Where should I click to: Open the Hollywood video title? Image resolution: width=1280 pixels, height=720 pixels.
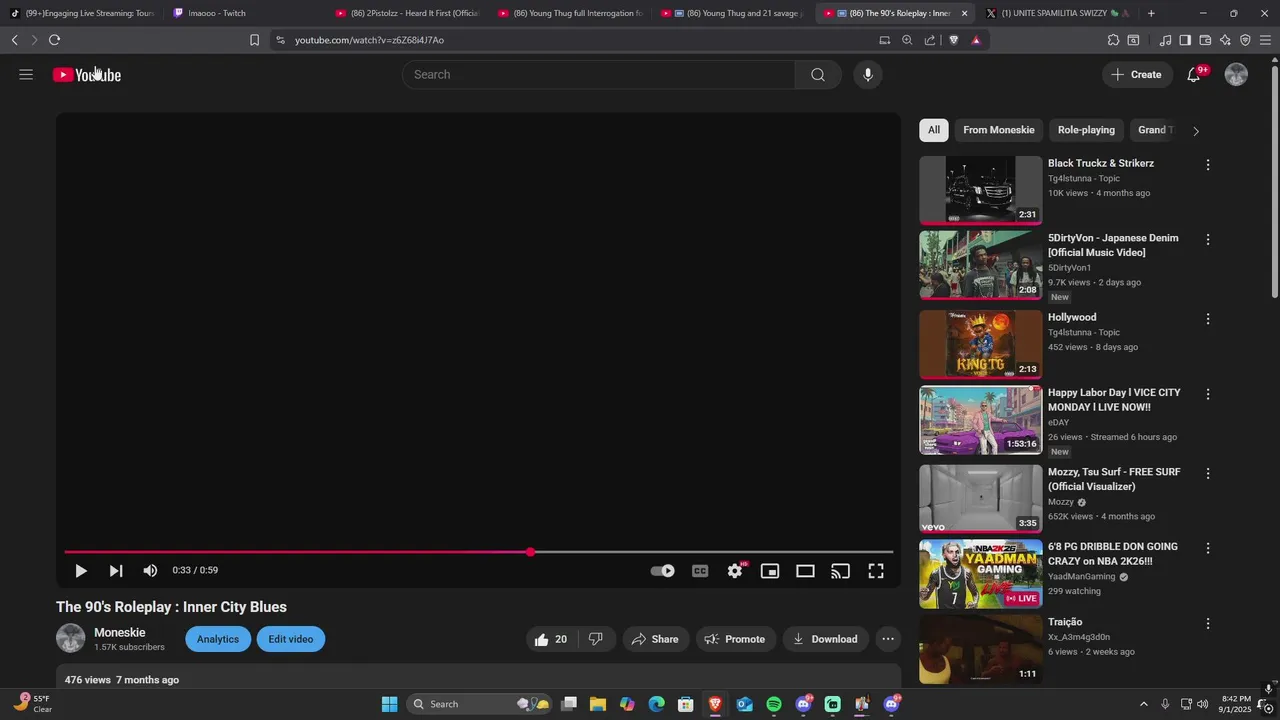coord(1072,317)
